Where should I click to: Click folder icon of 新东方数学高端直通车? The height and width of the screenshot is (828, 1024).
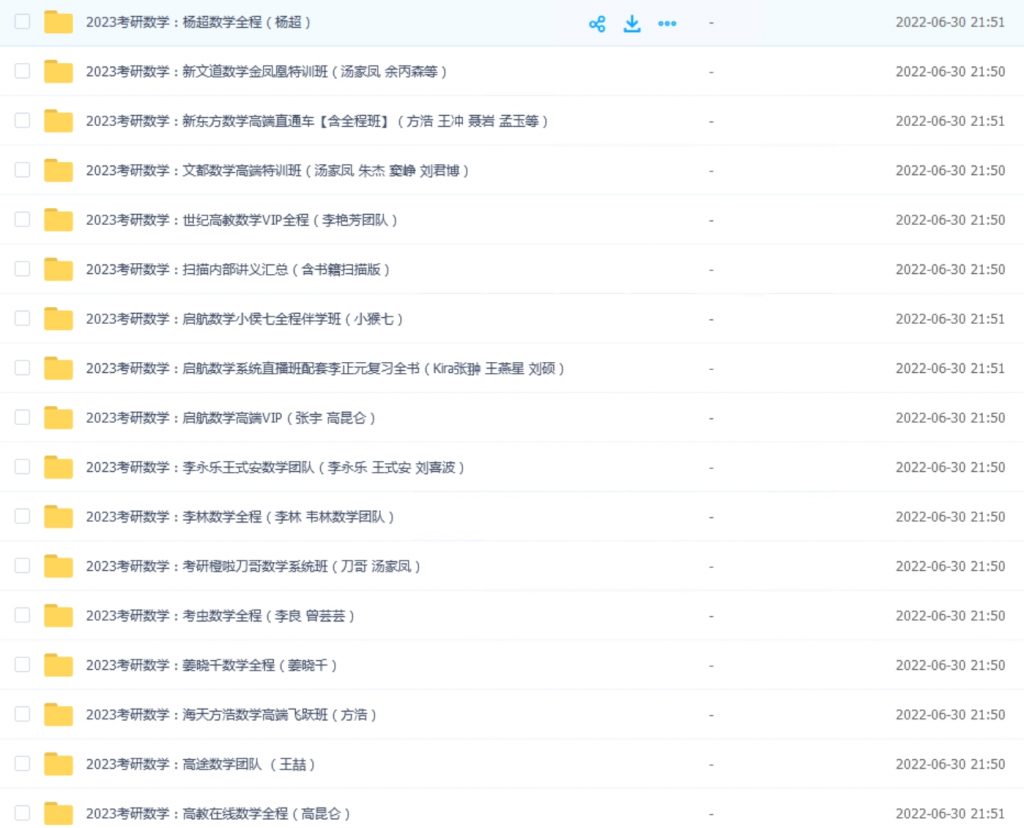pos(58,121)
